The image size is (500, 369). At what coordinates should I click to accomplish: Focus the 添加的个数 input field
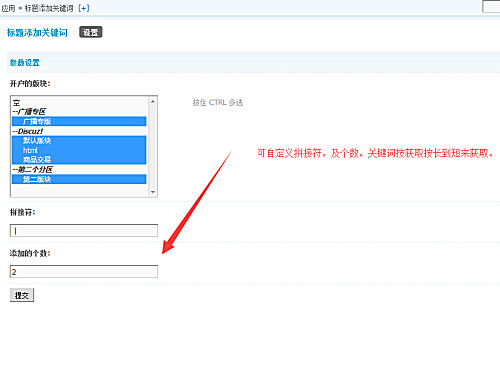click(84, 272)
